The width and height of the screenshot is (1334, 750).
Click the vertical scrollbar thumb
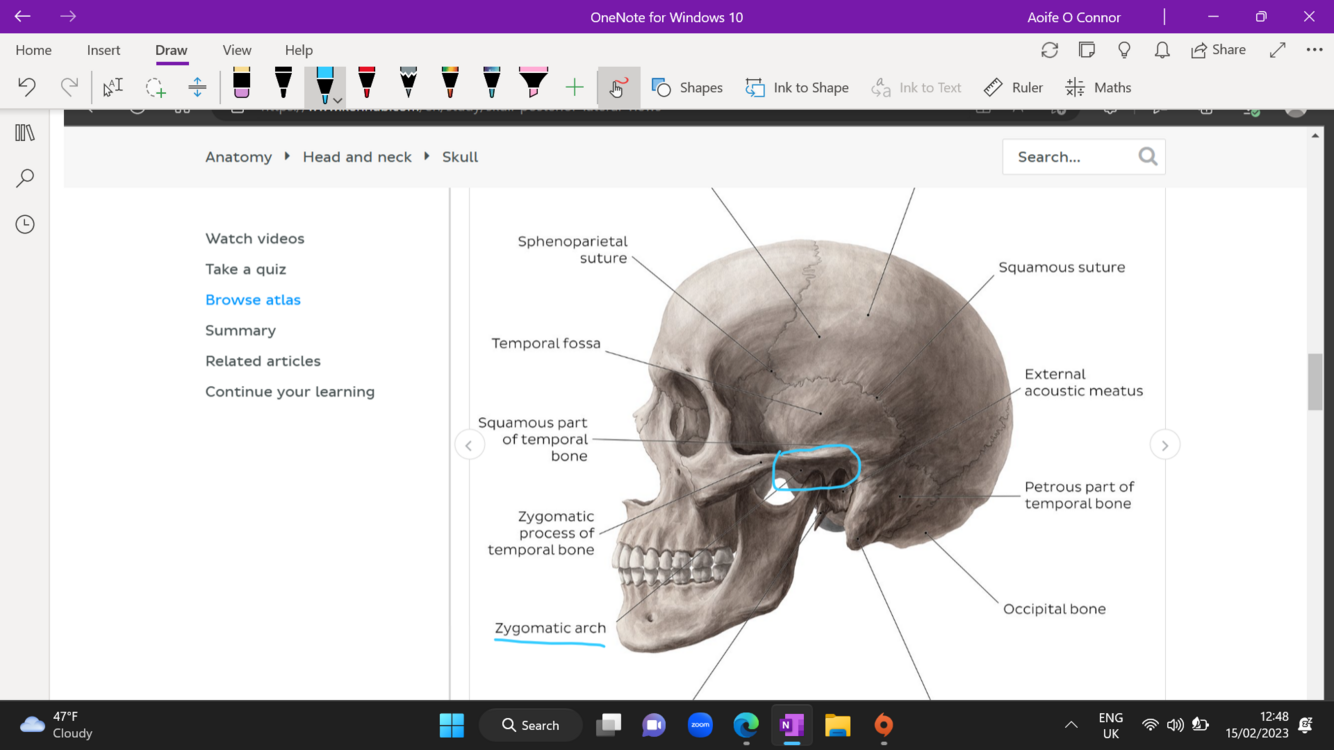pyautogui.click(x=1315, y=381)
